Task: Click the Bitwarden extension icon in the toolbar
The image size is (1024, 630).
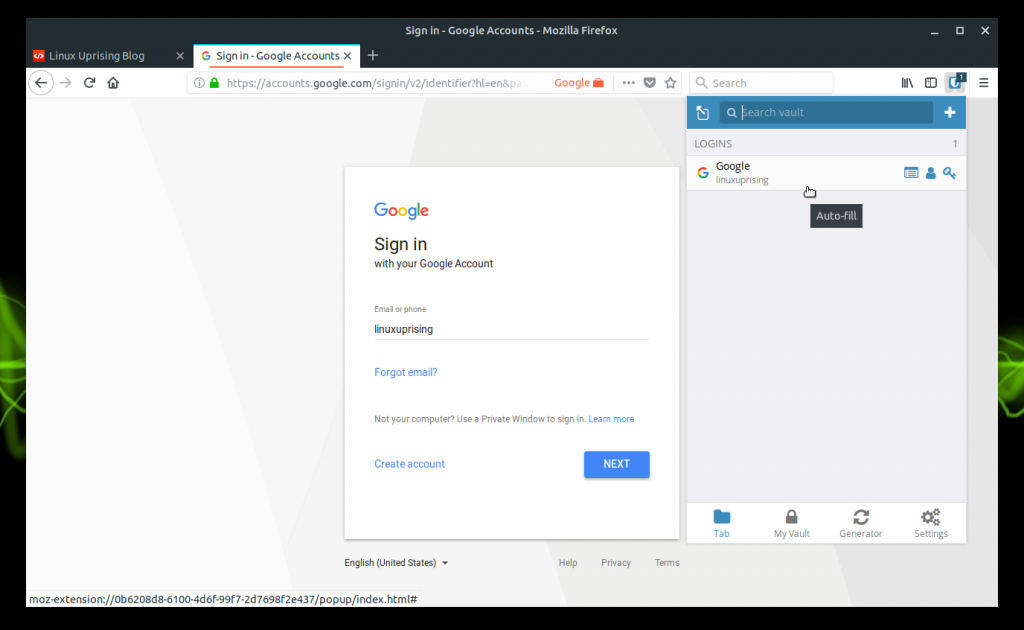Action: 954,82
